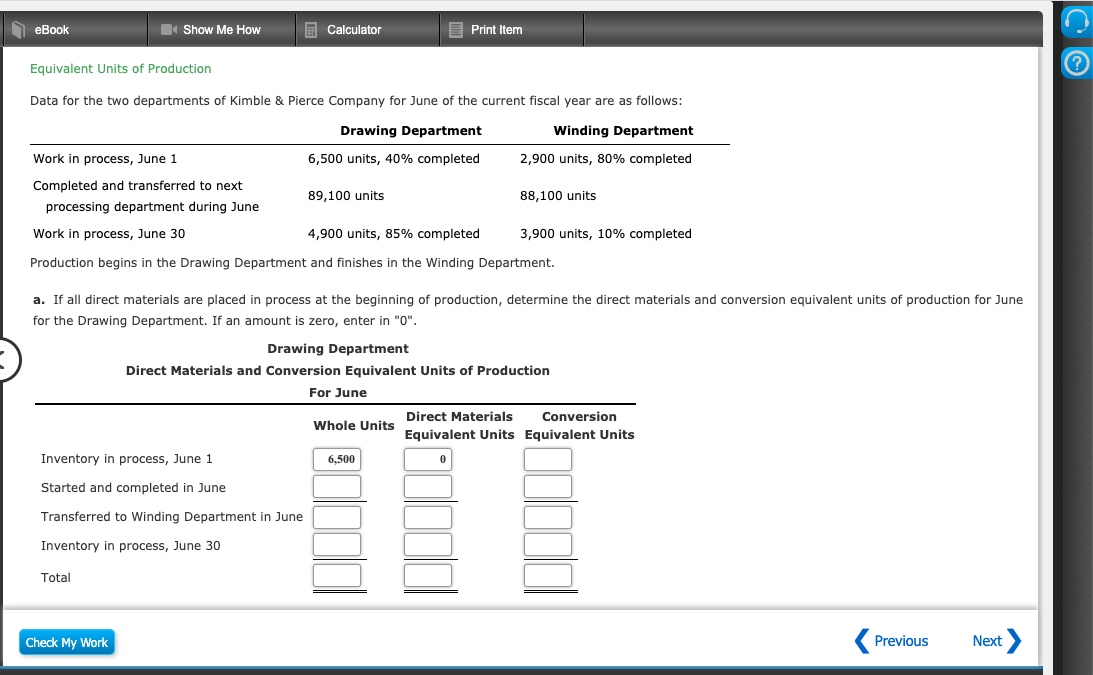Image resolution: width=1093 pixels, height=675 pixels.
Task: Select the Calculator tab label
Action: click(354, 30)
